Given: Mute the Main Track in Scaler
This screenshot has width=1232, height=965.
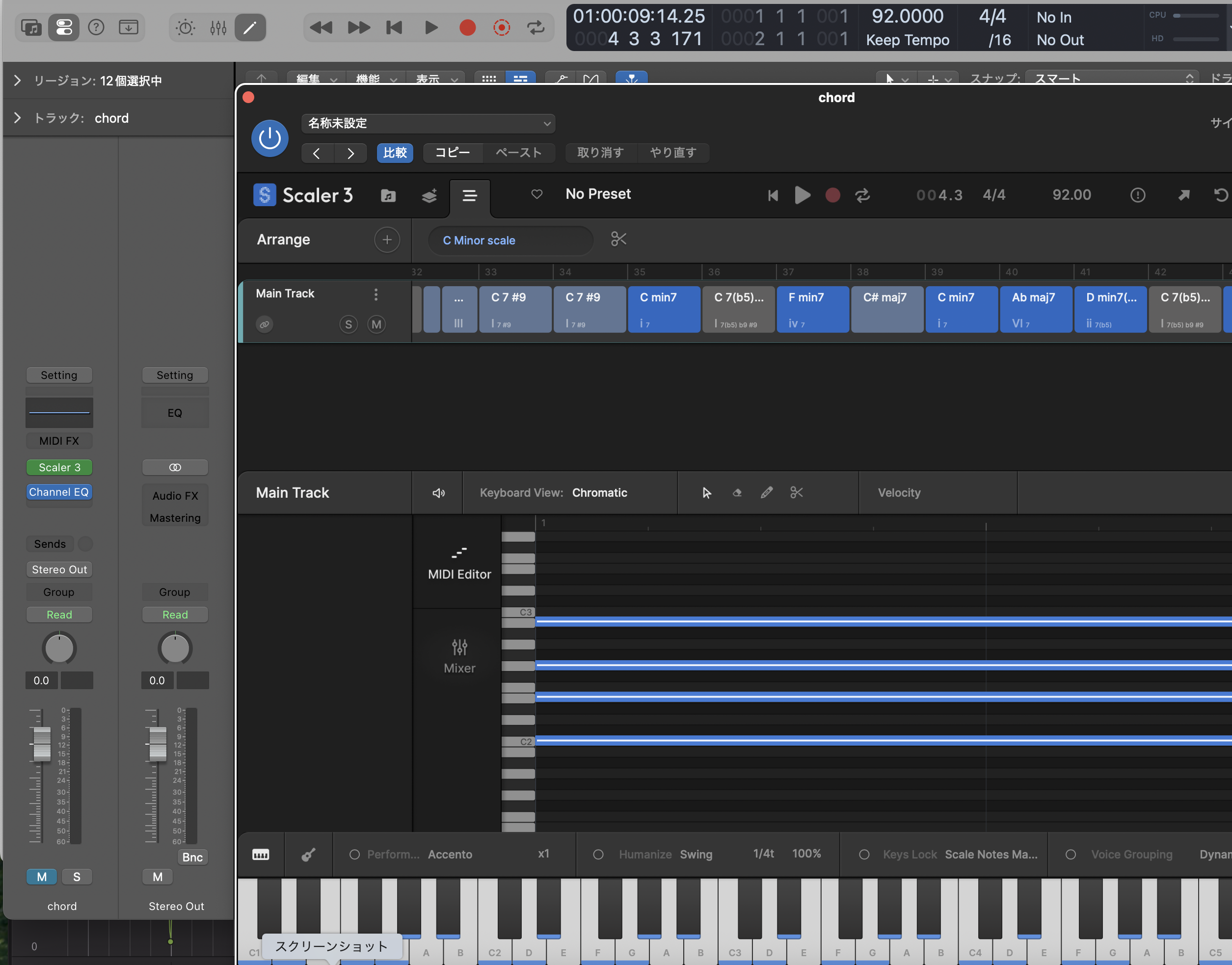Looking at the screenshot, I should [376, 324].
